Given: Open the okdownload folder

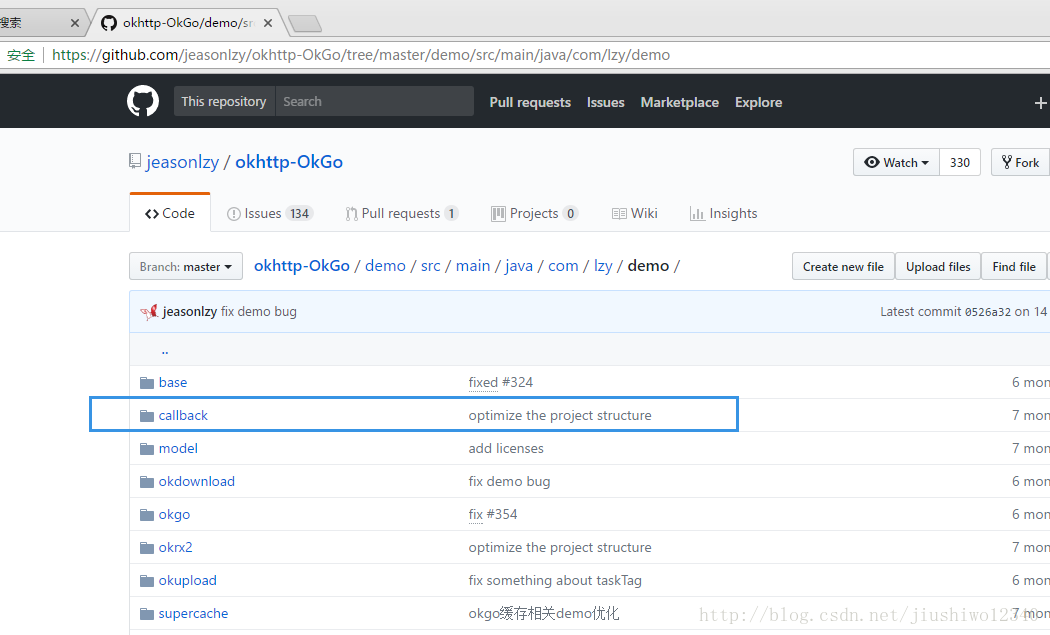Looking at the screenshot, I should coord(197,482).
